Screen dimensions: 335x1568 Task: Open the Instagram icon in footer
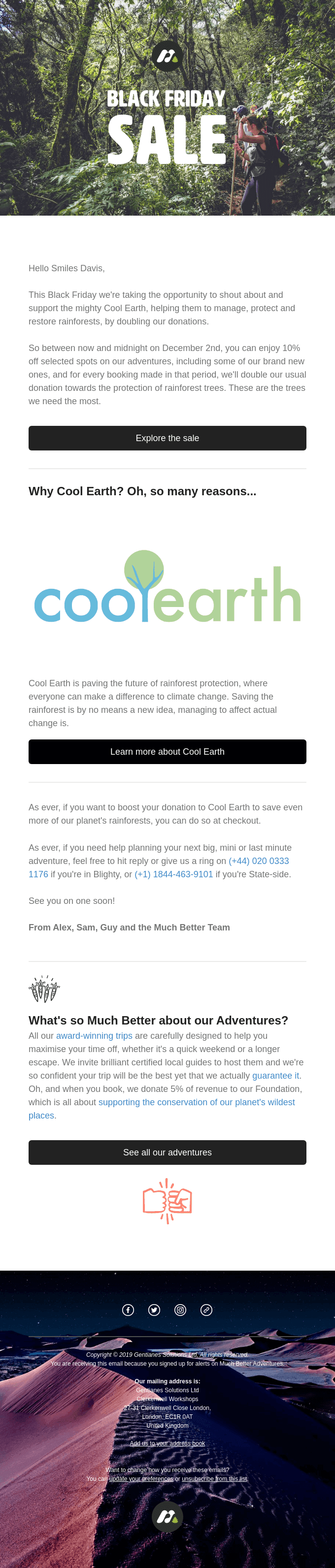coord(180,1310)
